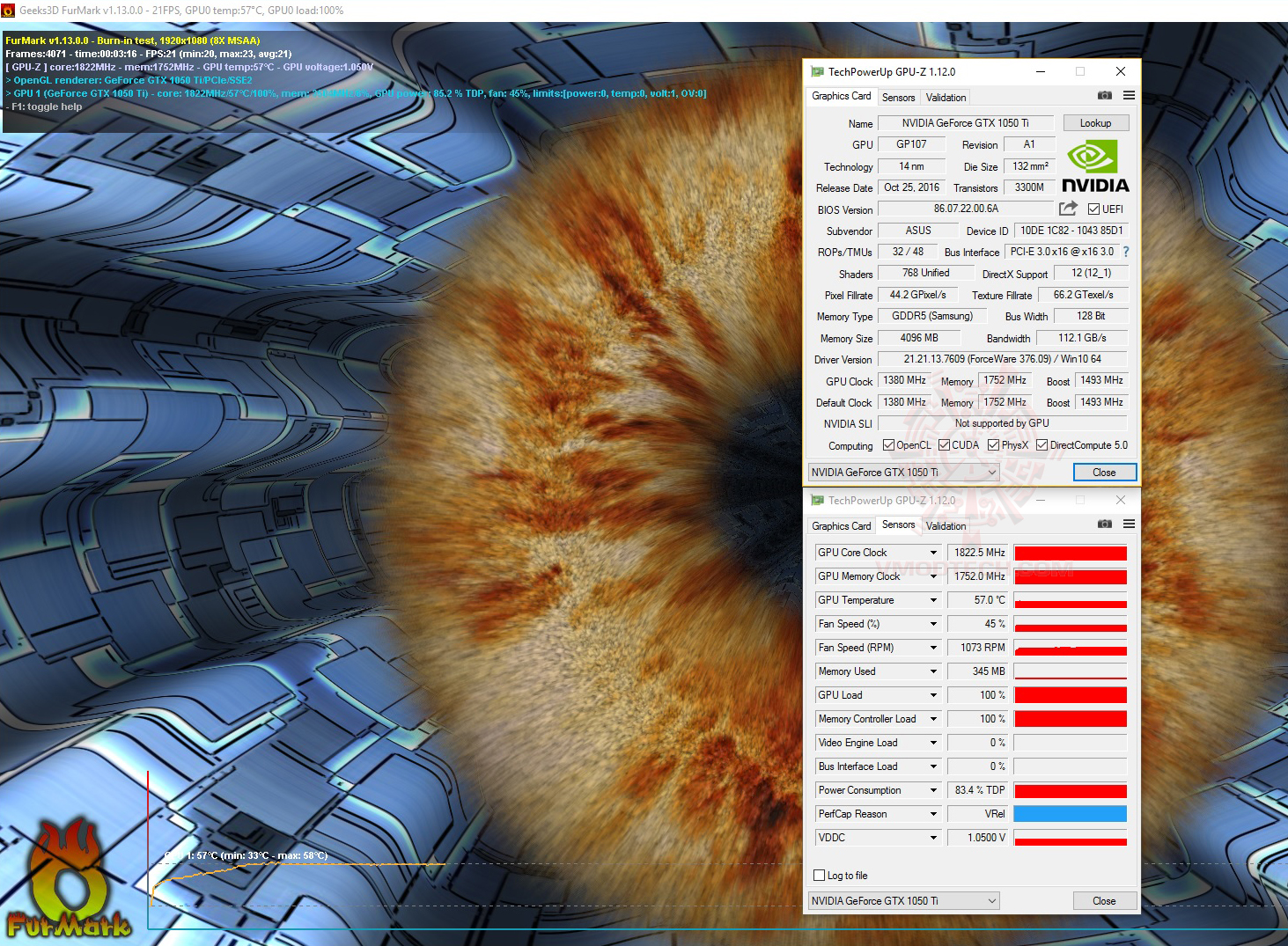Open the PerfCap Reason sensor dropdown
Image resolution: width=1288 pixels, height=946 pixels.
pos(933,814)
